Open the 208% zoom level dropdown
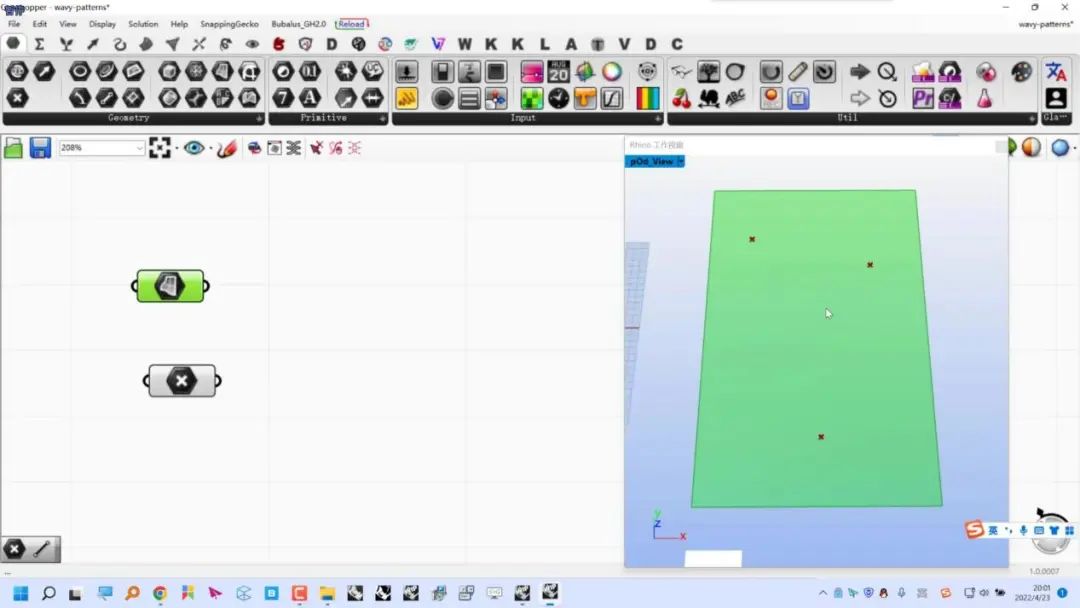This screenshot has width=1080, height=608. 139,148
